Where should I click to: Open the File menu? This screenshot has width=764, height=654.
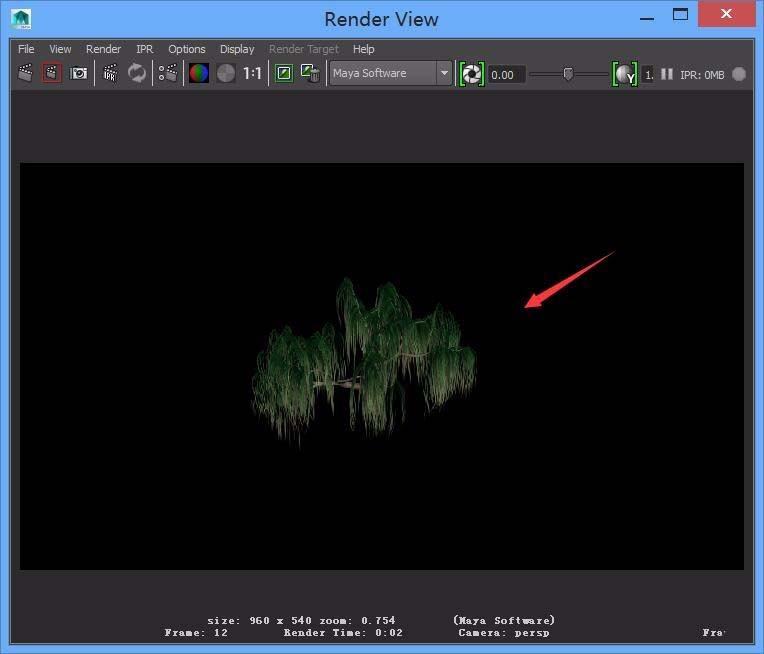point(26,49)
